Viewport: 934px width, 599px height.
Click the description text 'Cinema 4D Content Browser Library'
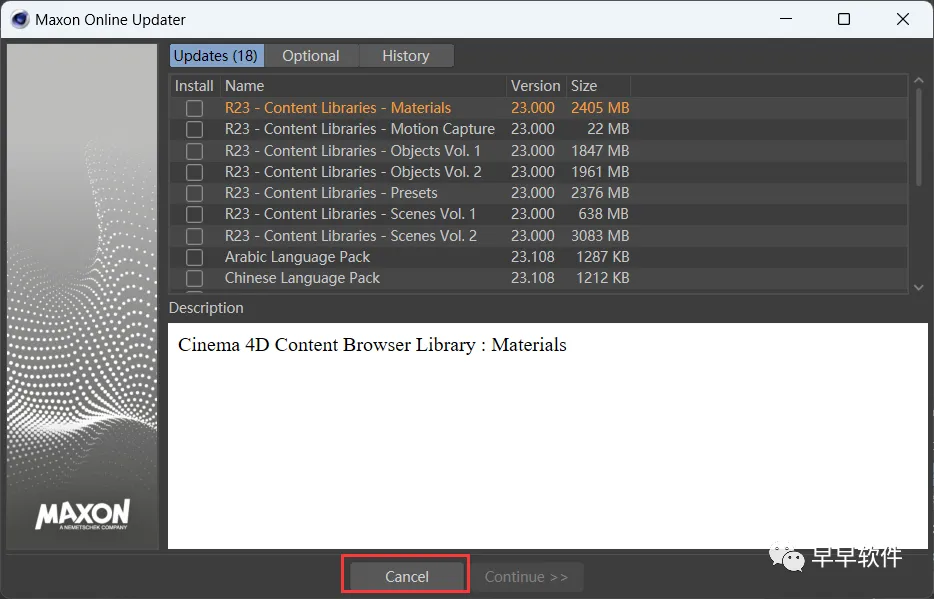point(326,345)
